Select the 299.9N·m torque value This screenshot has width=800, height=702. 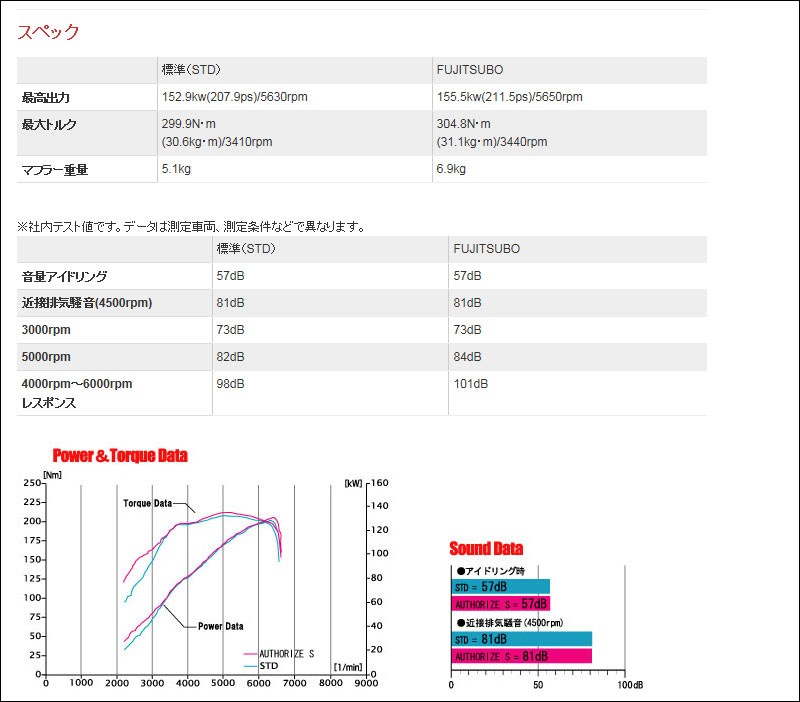pos(189,124)
